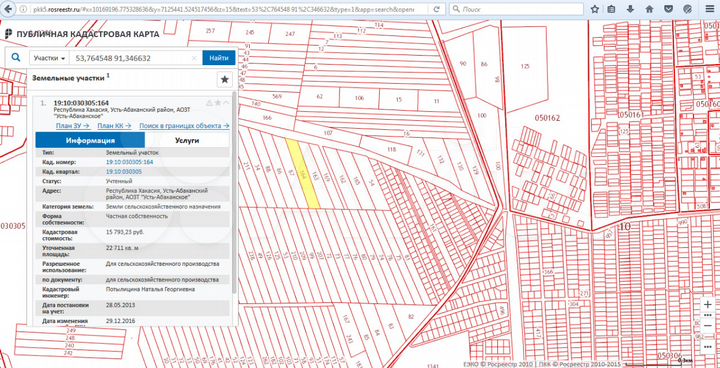Click map parcel labeled 245
The width and height of the screenshot is (720, 368).
point(250,32)
